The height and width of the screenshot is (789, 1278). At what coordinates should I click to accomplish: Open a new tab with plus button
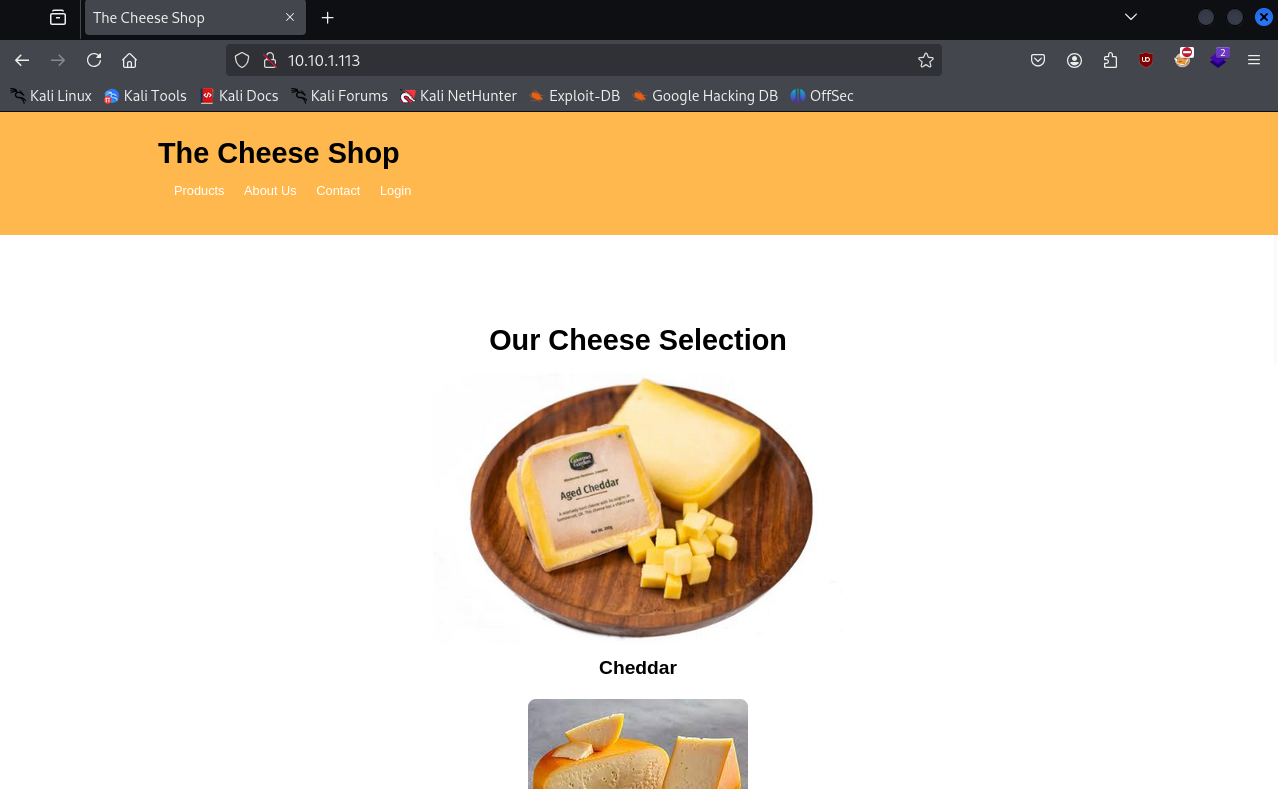pos(328,17)
